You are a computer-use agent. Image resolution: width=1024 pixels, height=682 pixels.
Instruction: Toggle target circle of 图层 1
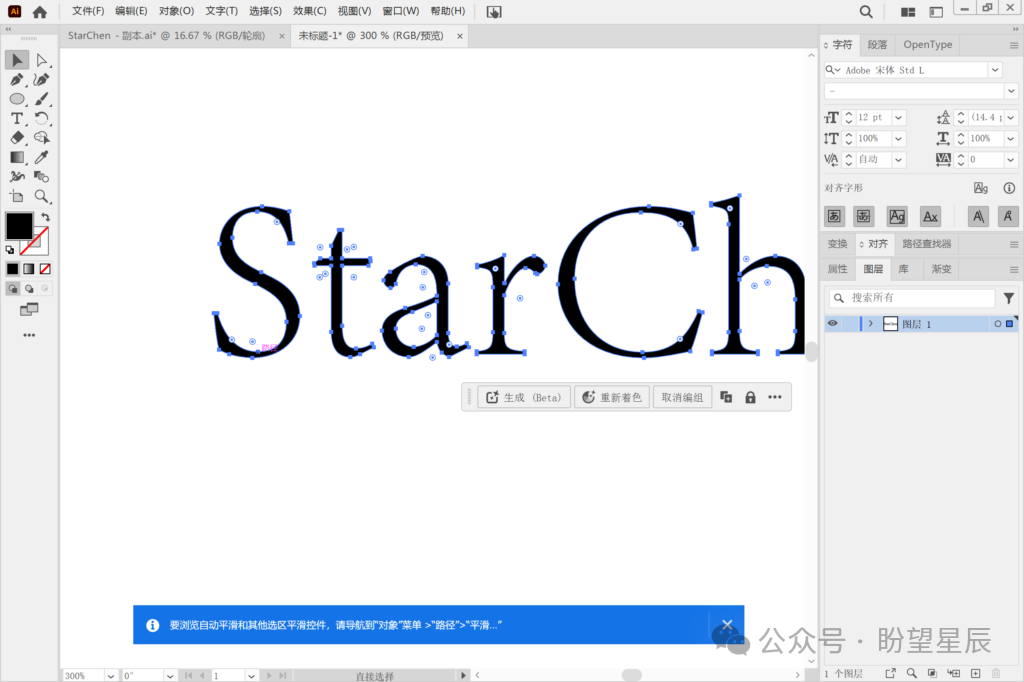[997, 324]
